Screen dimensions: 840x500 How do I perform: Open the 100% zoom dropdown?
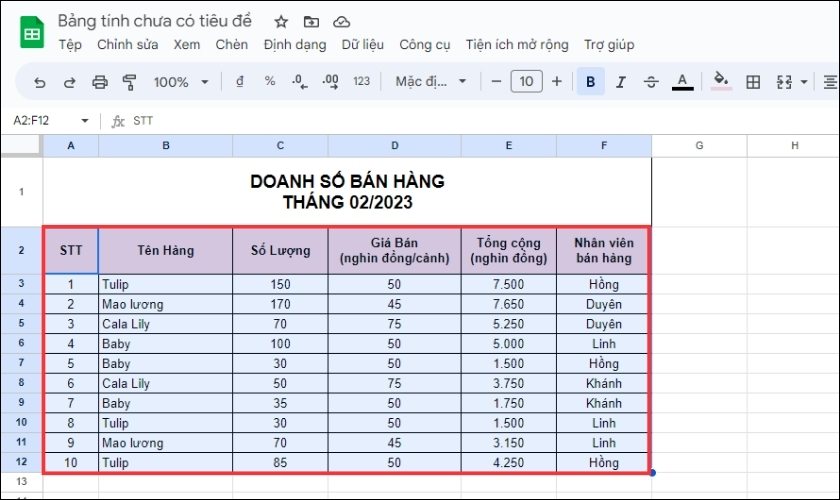181,82
